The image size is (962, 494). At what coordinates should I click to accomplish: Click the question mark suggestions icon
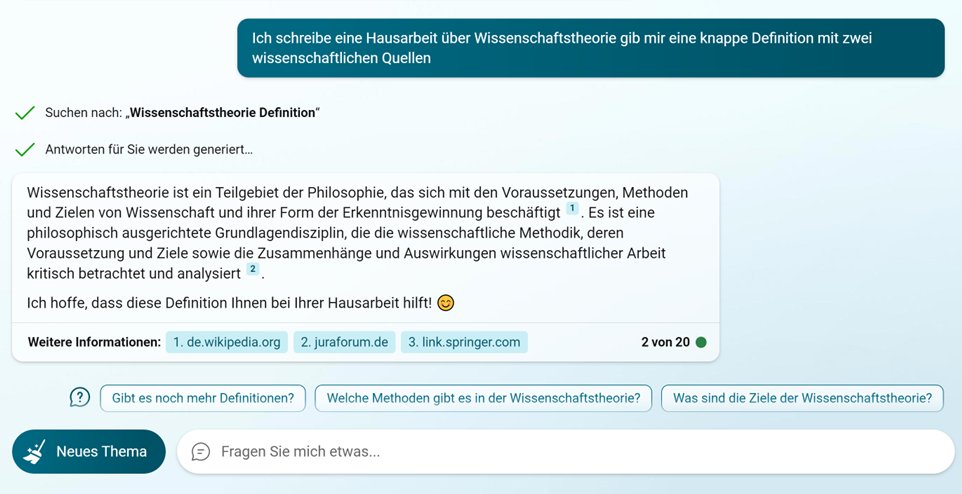[x=80, y=398]
